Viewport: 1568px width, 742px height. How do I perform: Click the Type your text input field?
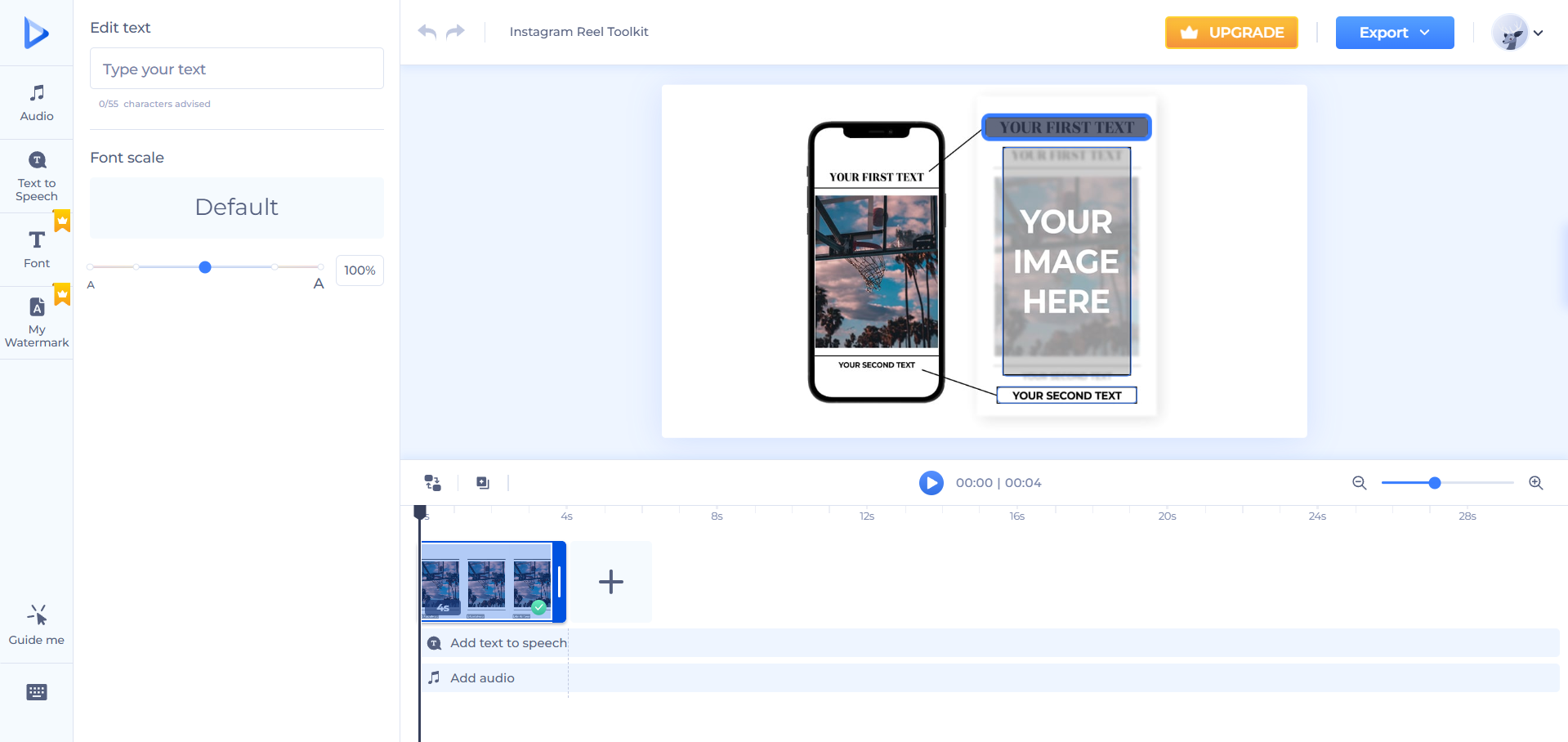[x=236, y=69]
